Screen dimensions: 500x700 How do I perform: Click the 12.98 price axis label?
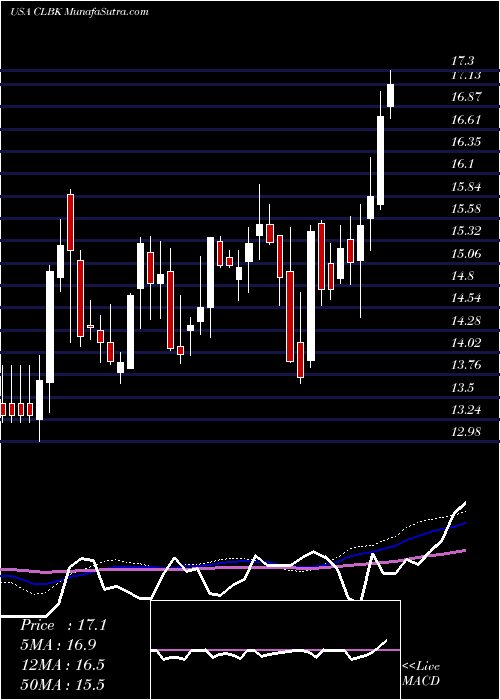click(466, 432)
